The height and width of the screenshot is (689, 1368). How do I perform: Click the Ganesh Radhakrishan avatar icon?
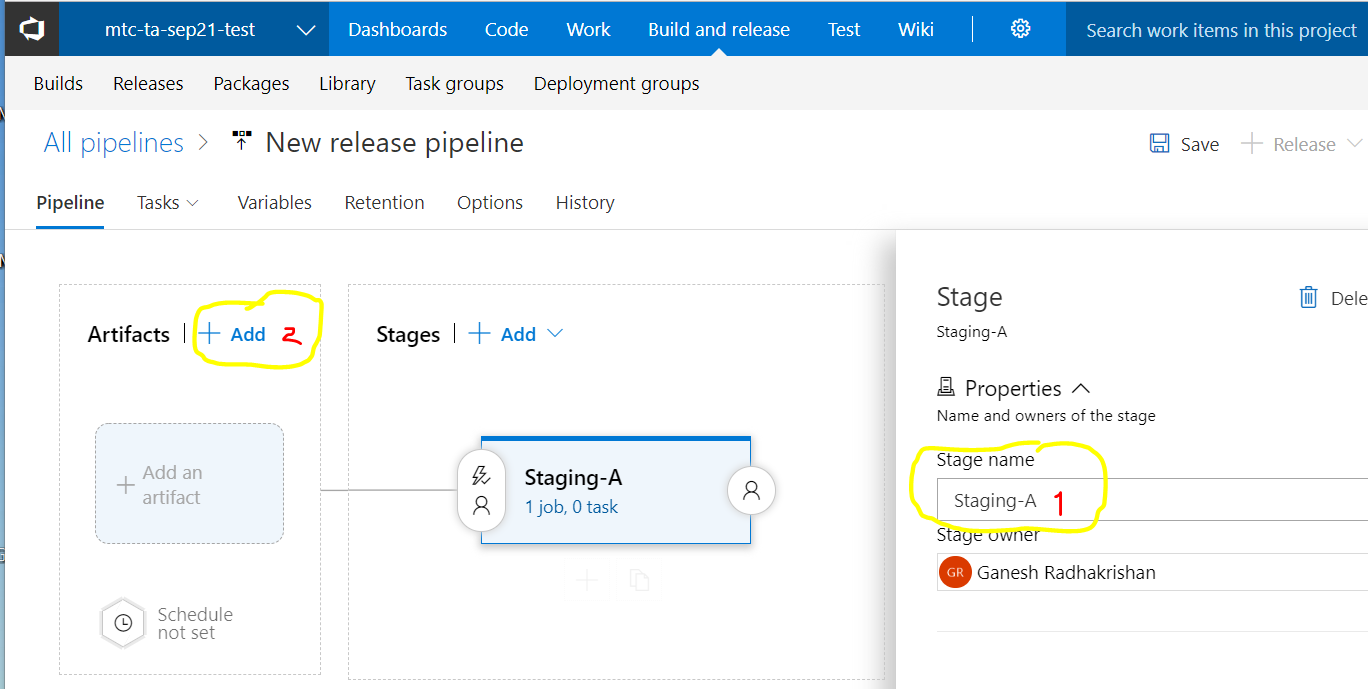(956, 573)
